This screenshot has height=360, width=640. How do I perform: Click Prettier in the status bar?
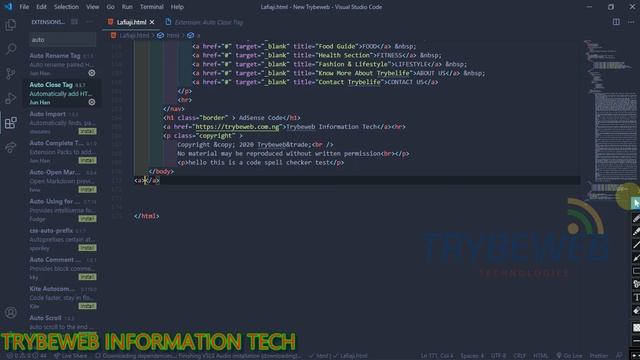coord(598,356)
